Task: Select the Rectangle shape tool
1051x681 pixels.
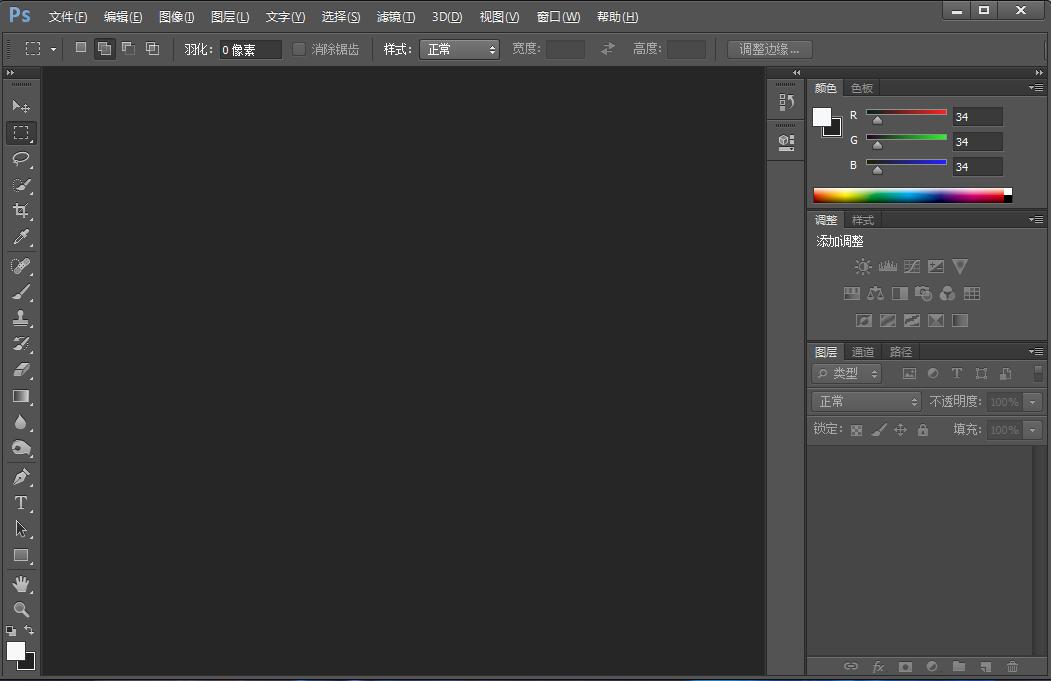Action: [x=21, y=556]
